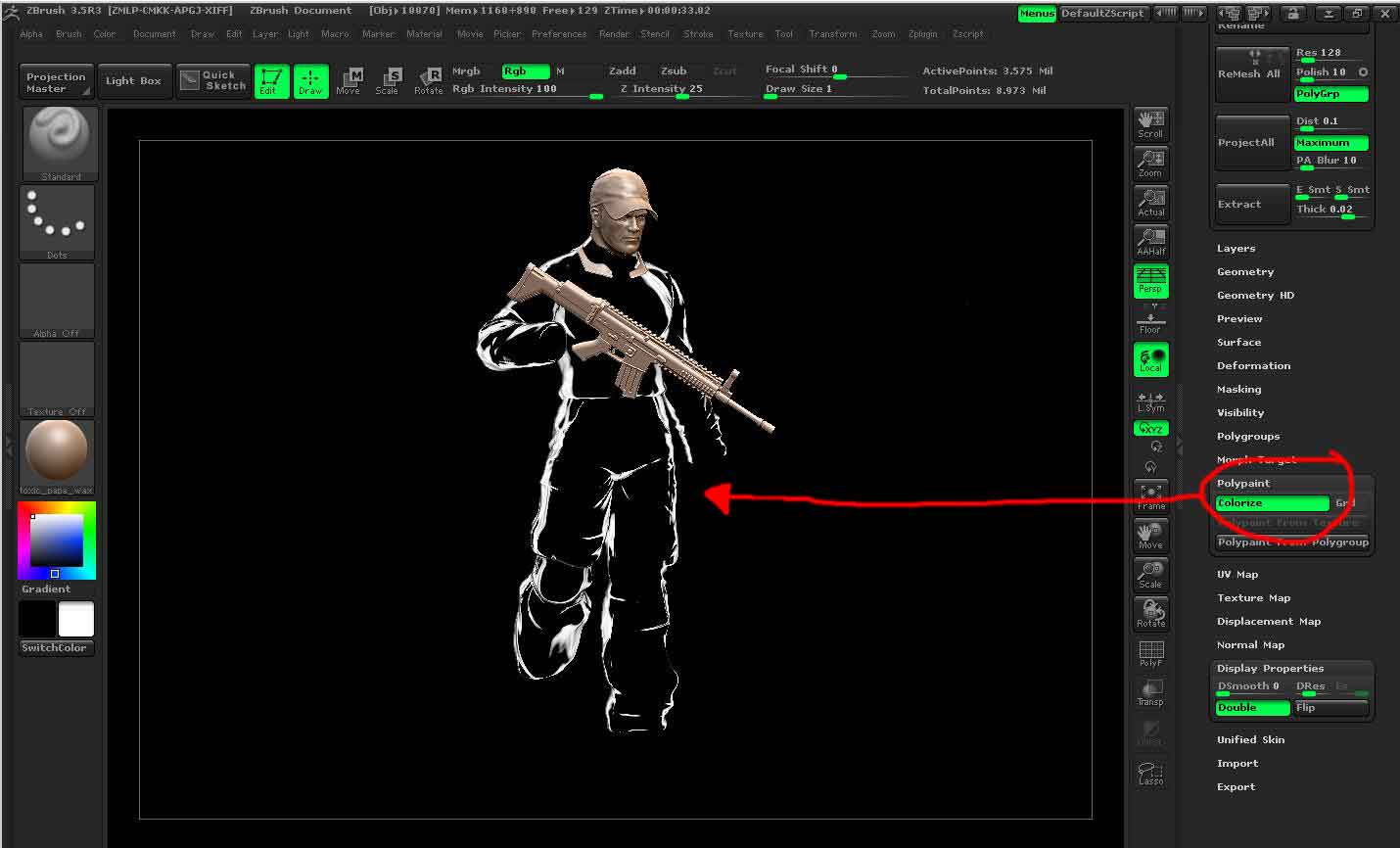Toggle Edit mode button

tap(272, 81)
